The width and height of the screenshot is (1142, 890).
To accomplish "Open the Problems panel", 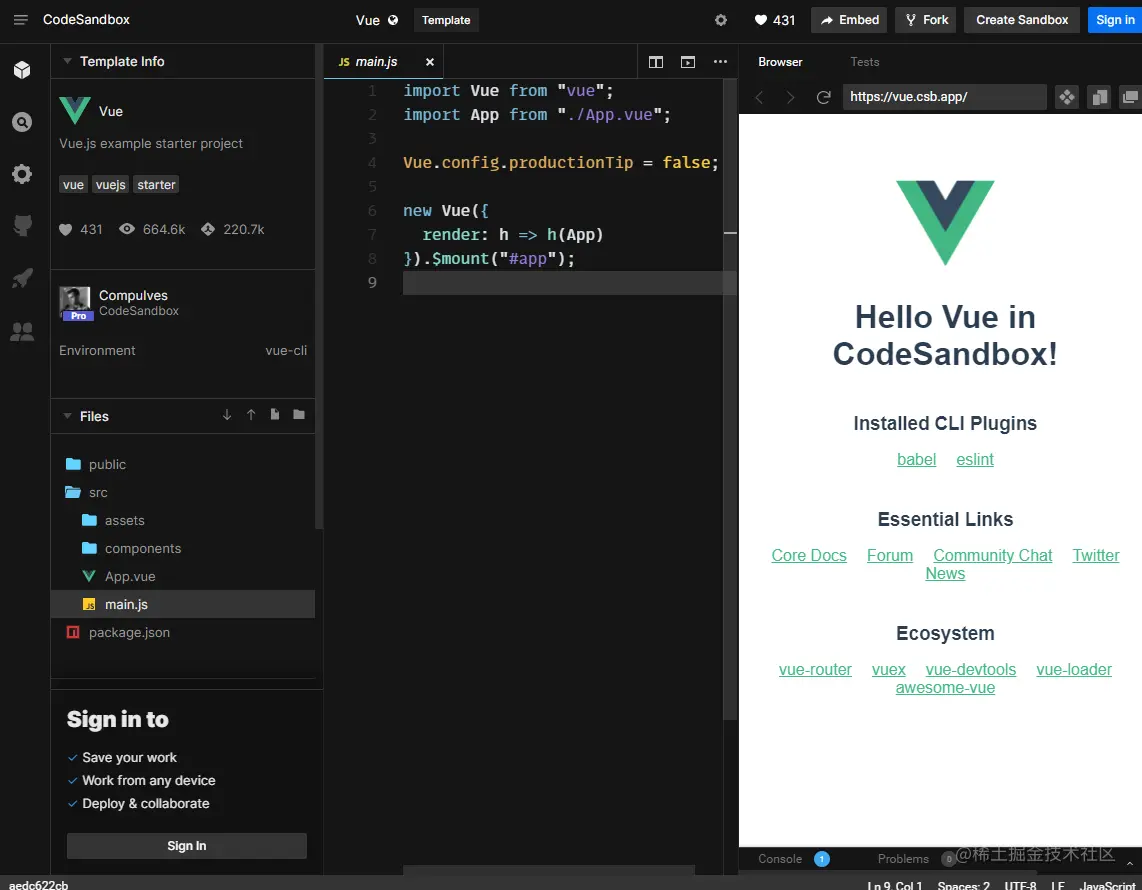I will [903, 859].
